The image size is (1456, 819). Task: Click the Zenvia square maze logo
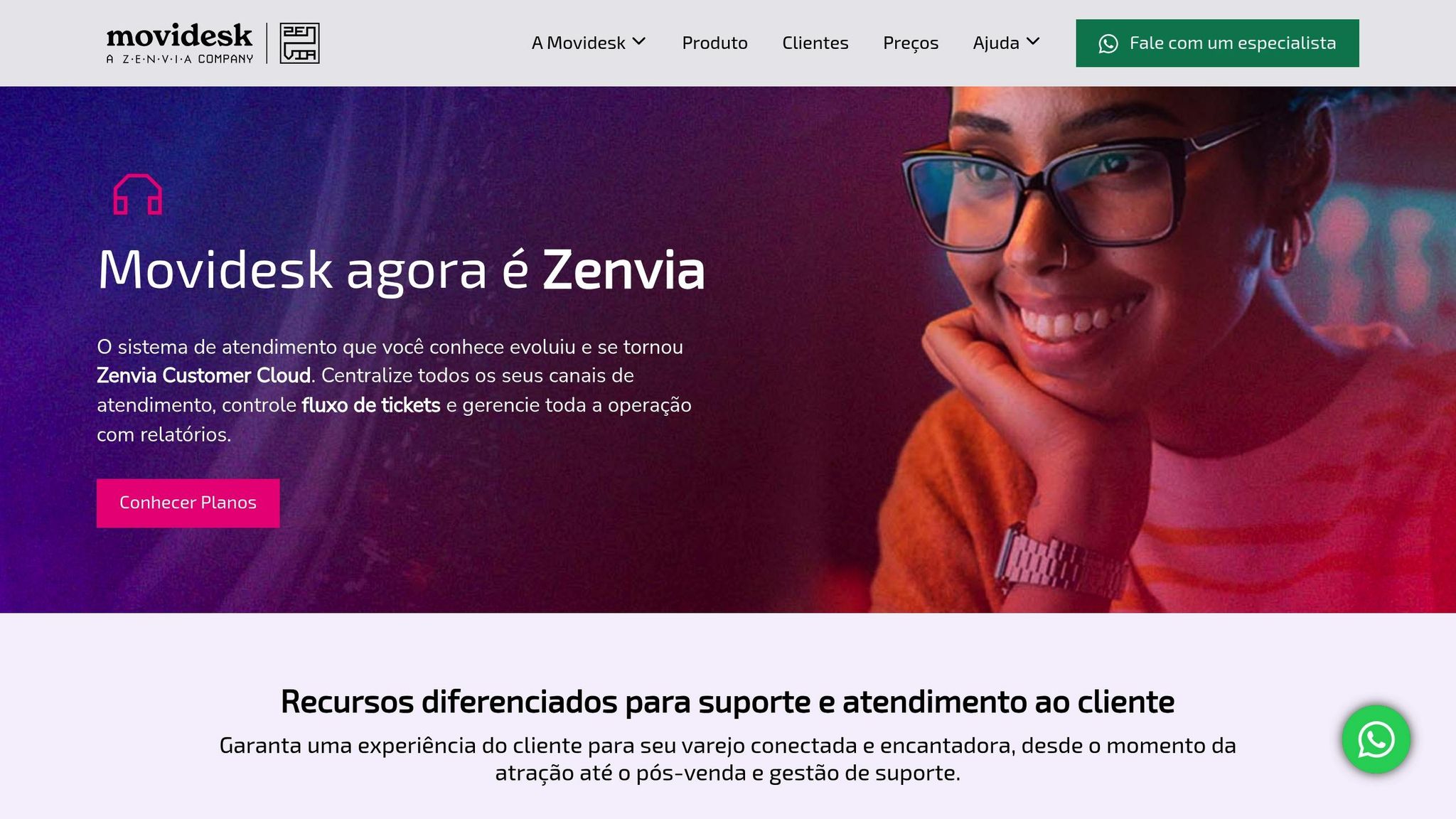pos(299,43)
